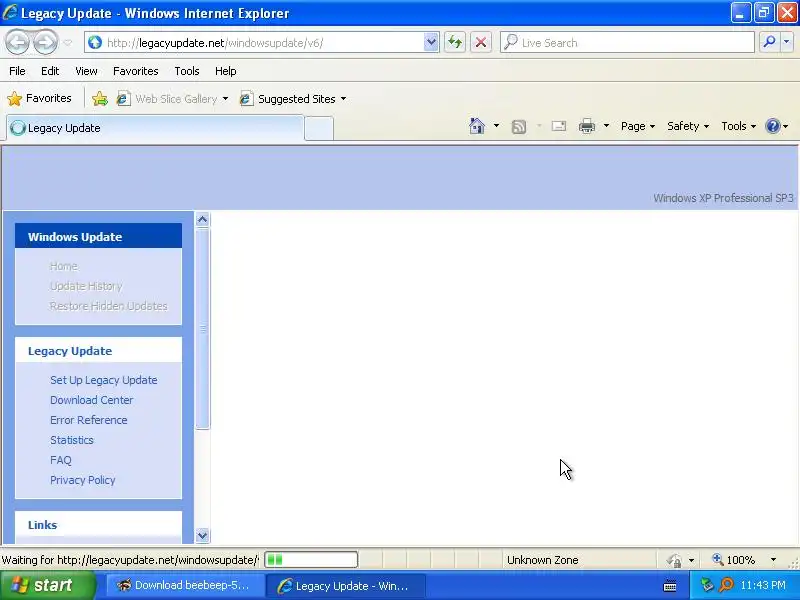Expand Web Slice Gallery dropdown arrow
Viewport: 800px width, 600px height.
coord(226,99)
